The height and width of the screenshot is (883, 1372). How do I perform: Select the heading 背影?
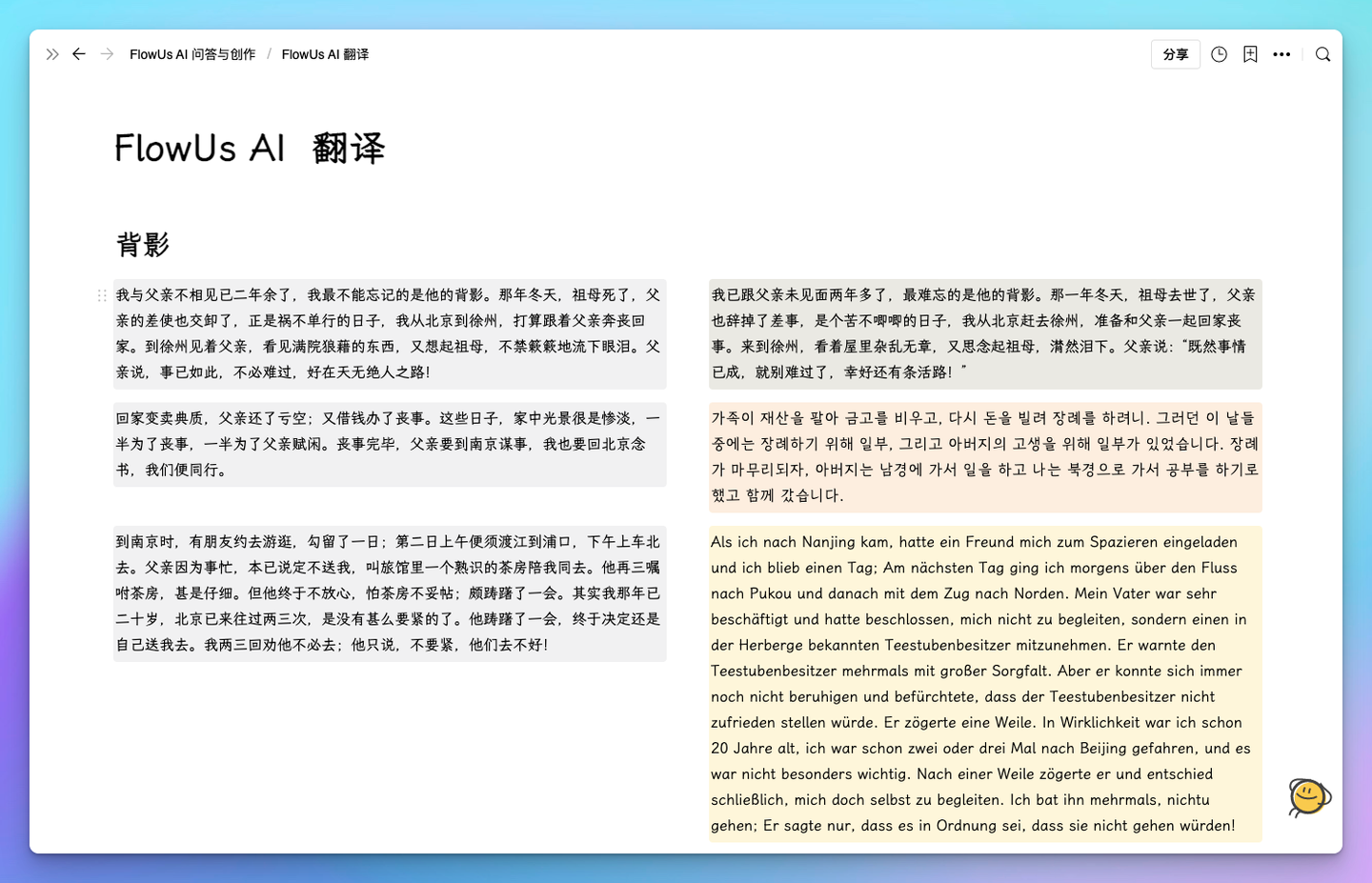coord(141,245)
